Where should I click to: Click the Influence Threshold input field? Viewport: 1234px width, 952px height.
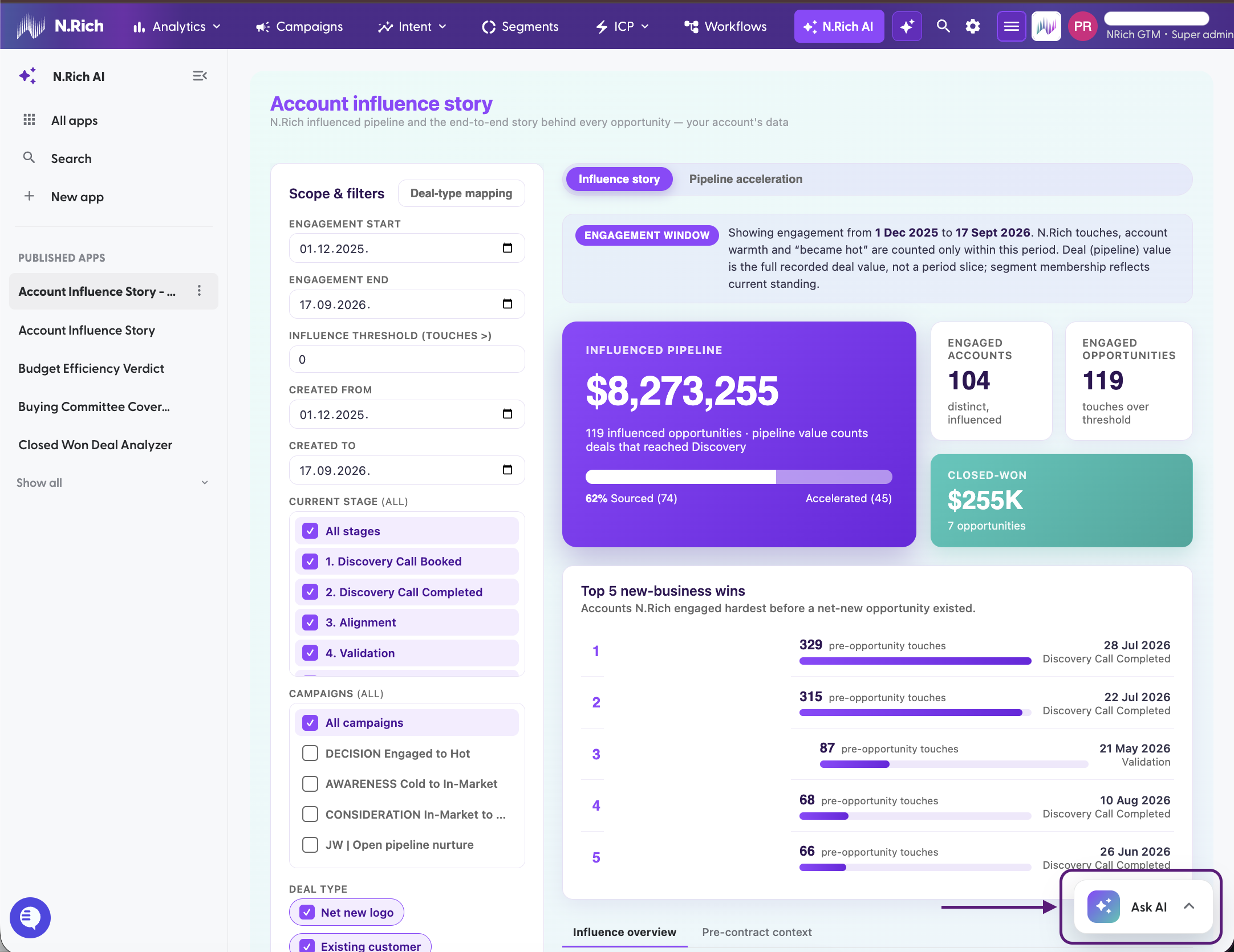[407, 359]
